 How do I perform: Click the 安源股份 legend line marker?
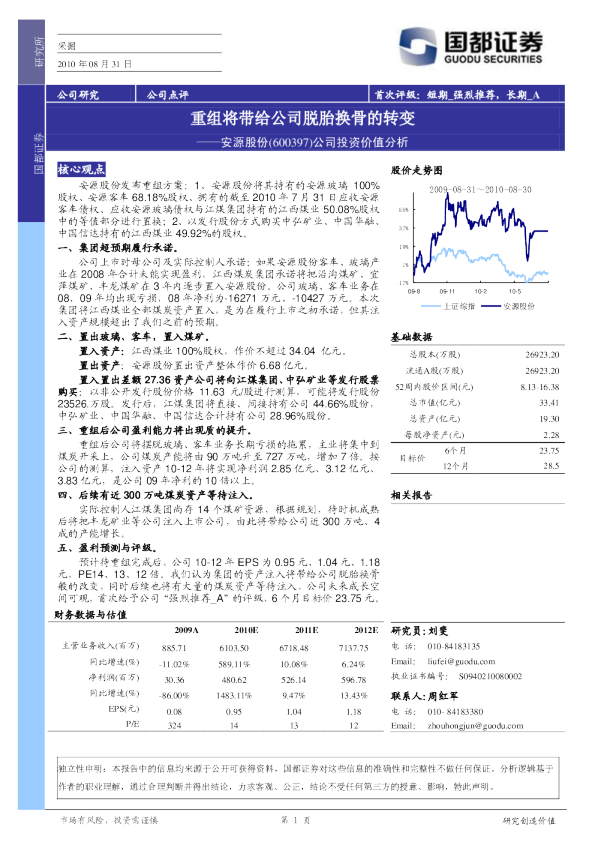point(491,306)
